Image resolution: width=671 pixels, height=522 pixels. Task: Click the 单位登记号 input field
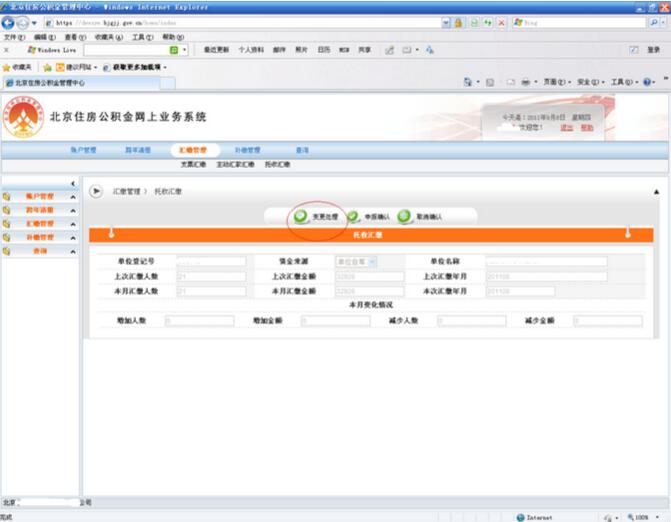211,261
